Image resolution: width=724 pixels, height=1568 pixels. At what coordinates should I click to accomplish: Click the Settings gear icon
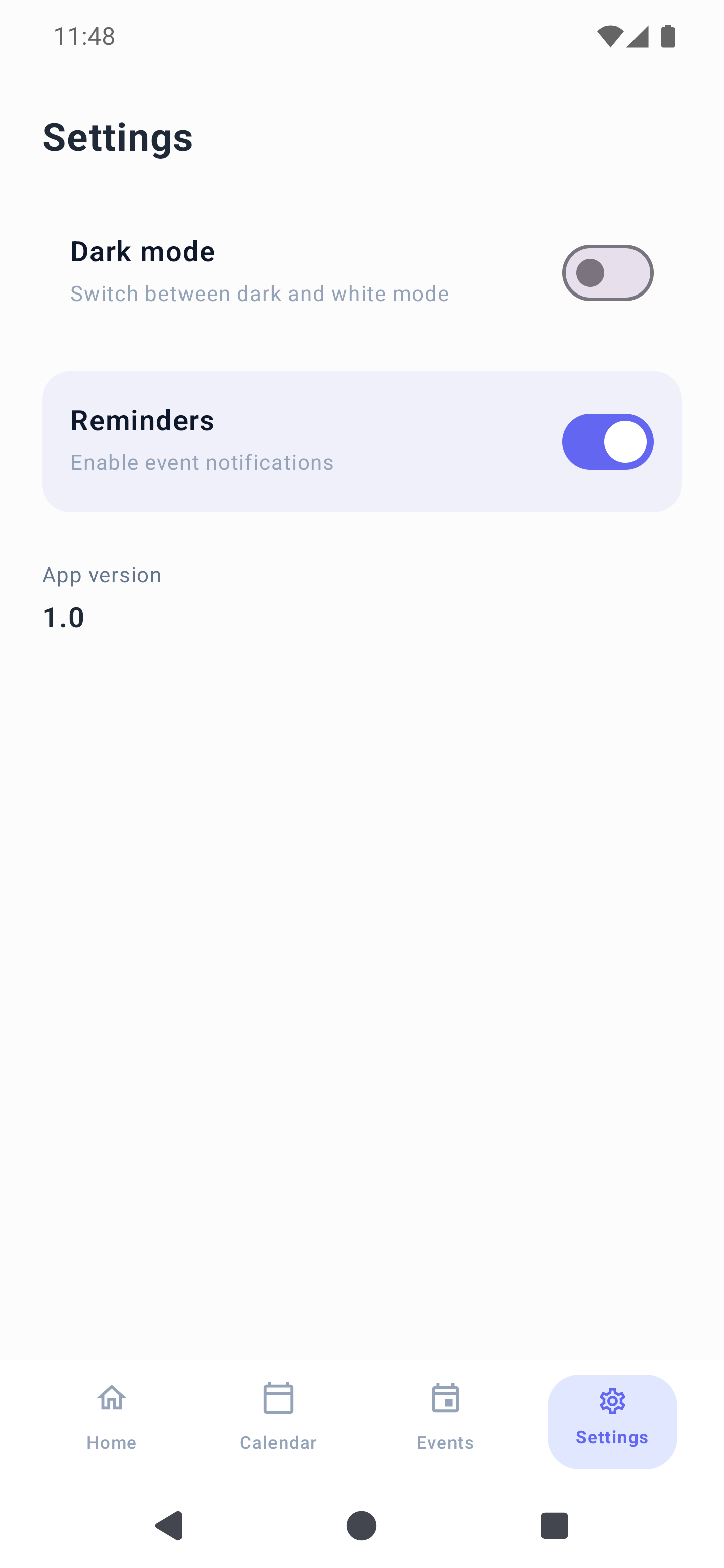tap(612, 1401)
